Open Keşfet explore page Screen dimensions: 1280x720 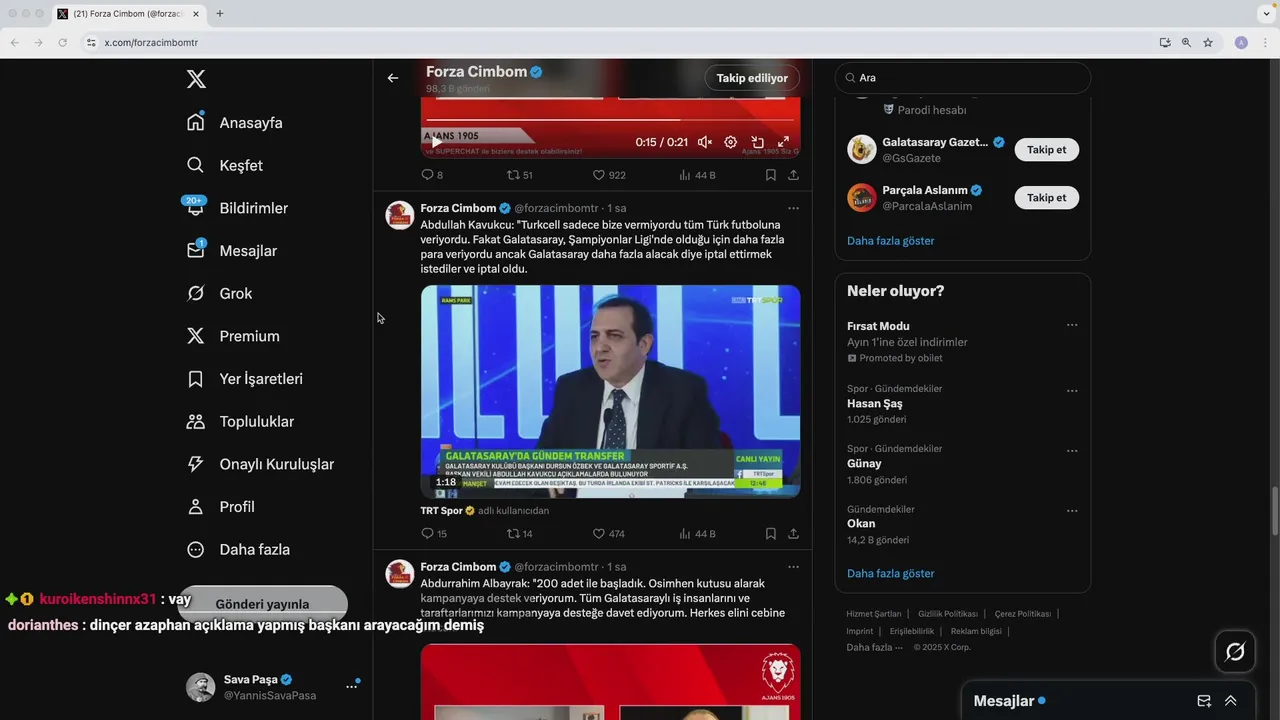point(225,165)
